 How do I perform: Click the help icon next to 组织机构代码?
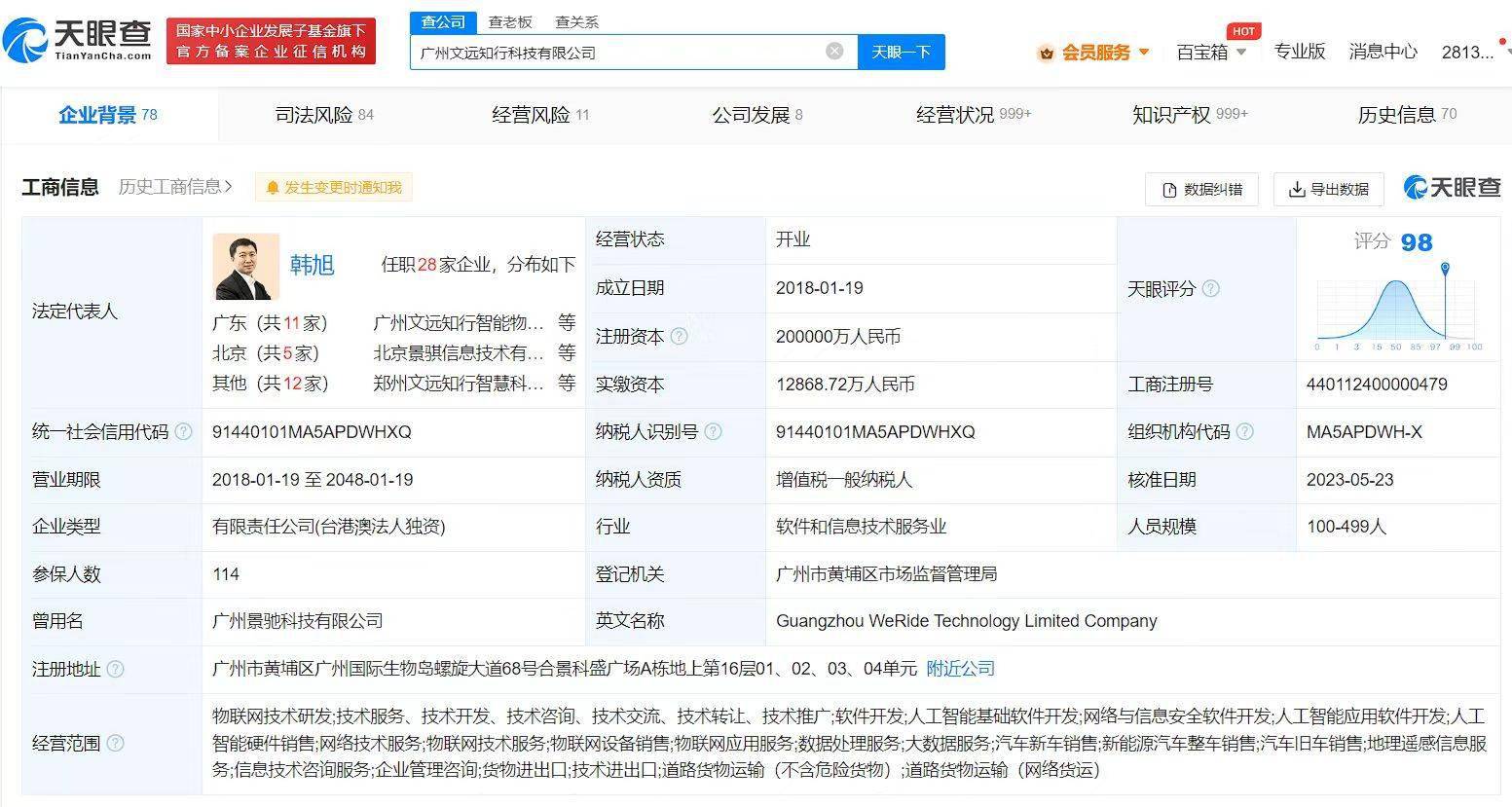(1244, 432)
